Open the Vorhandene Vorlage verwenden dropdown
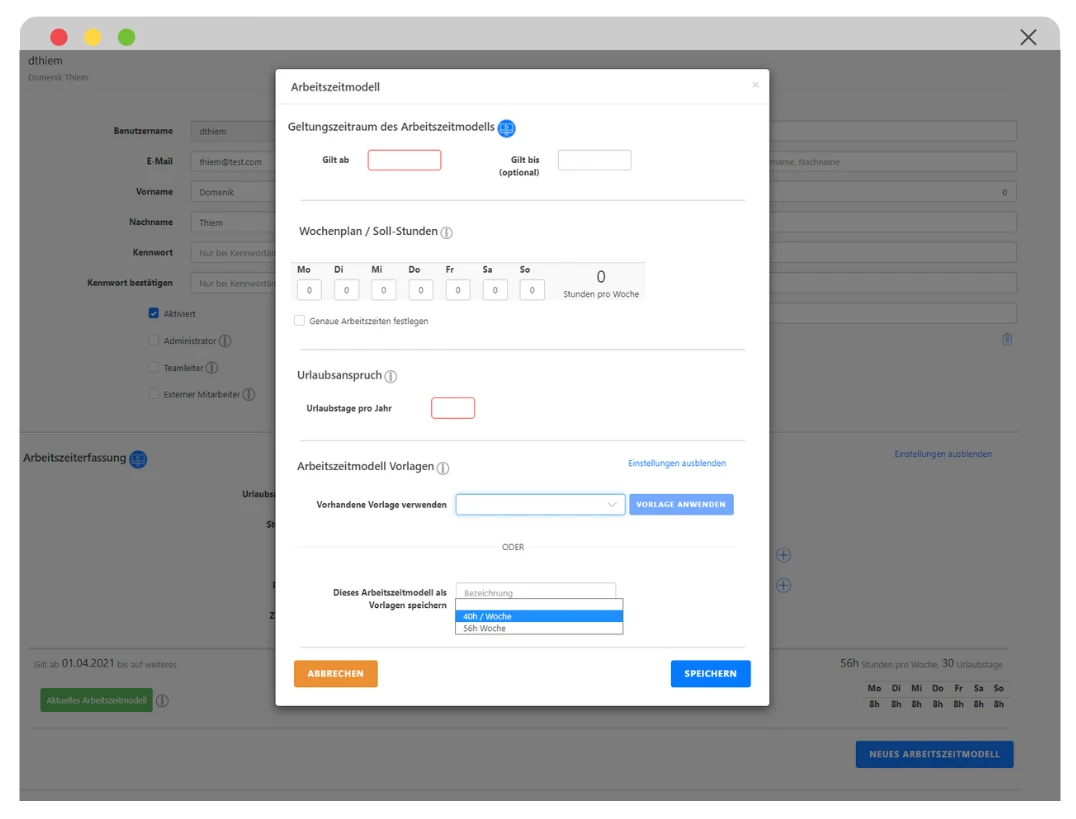1076x819 pixels. (x=540, y=505)
